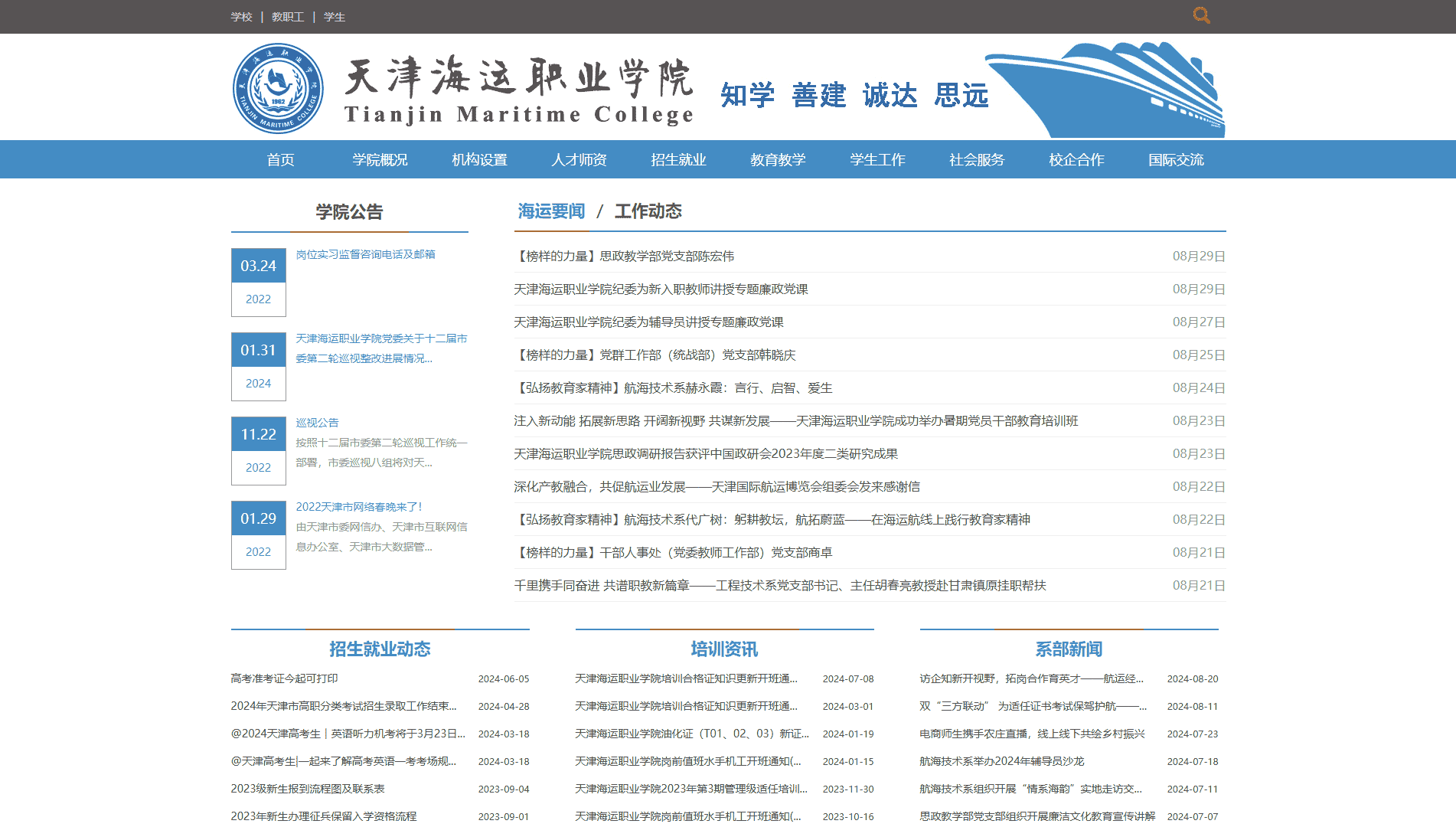1456x827 pixels.
Task: Open the 机构设置 navigation menu
Action: [480, 159]
